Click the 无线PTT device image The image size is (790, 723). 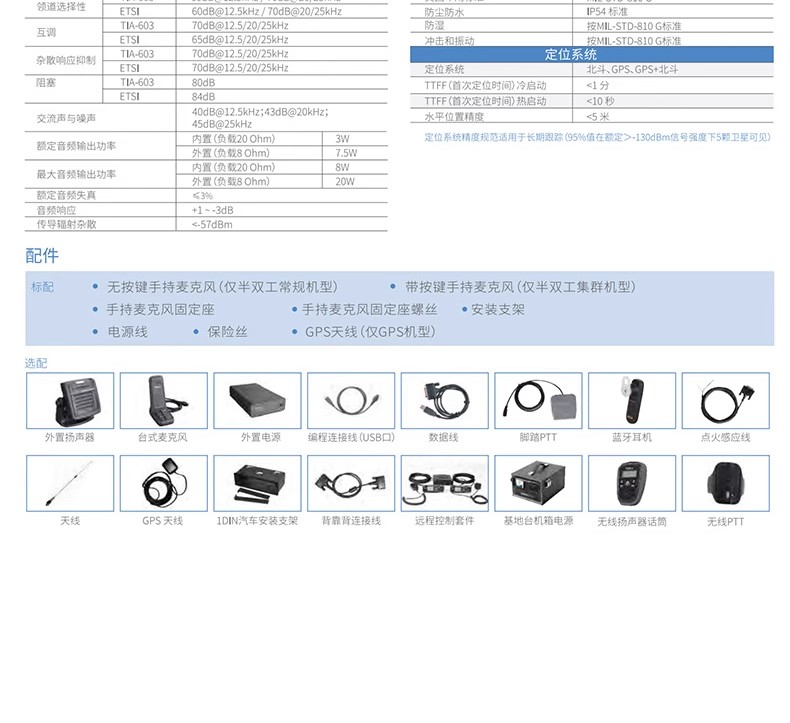(726, 484)
